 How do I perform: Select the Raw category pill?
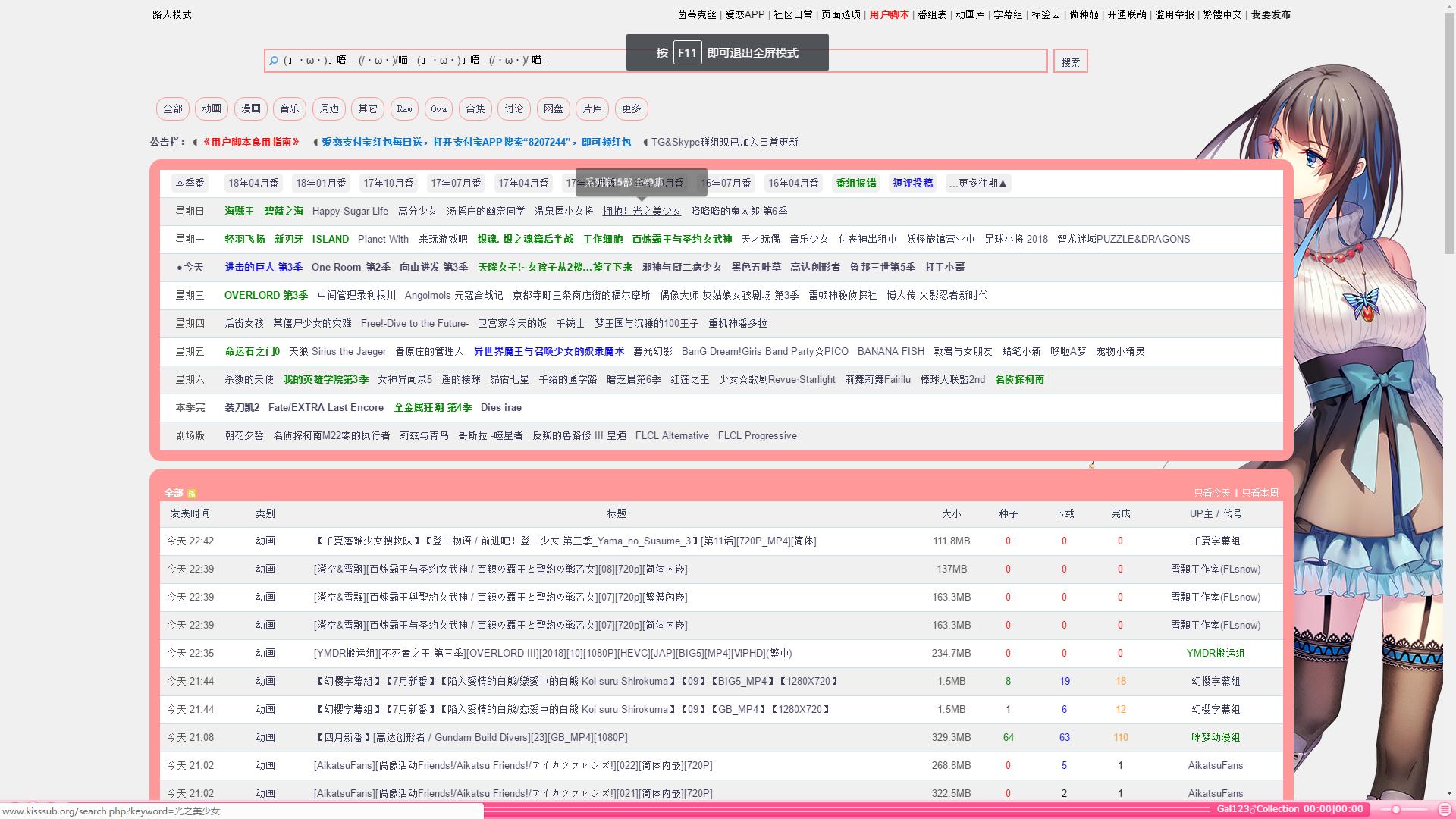[x=405, y=108]
